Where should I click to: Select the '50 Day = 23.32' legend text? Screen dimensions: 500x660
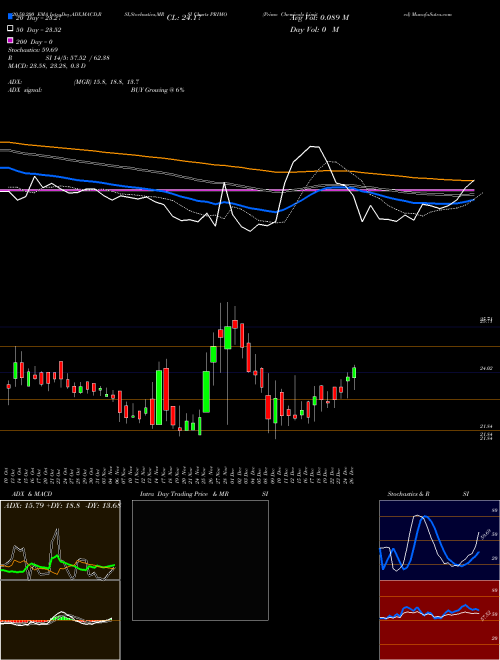coord(37,29)
